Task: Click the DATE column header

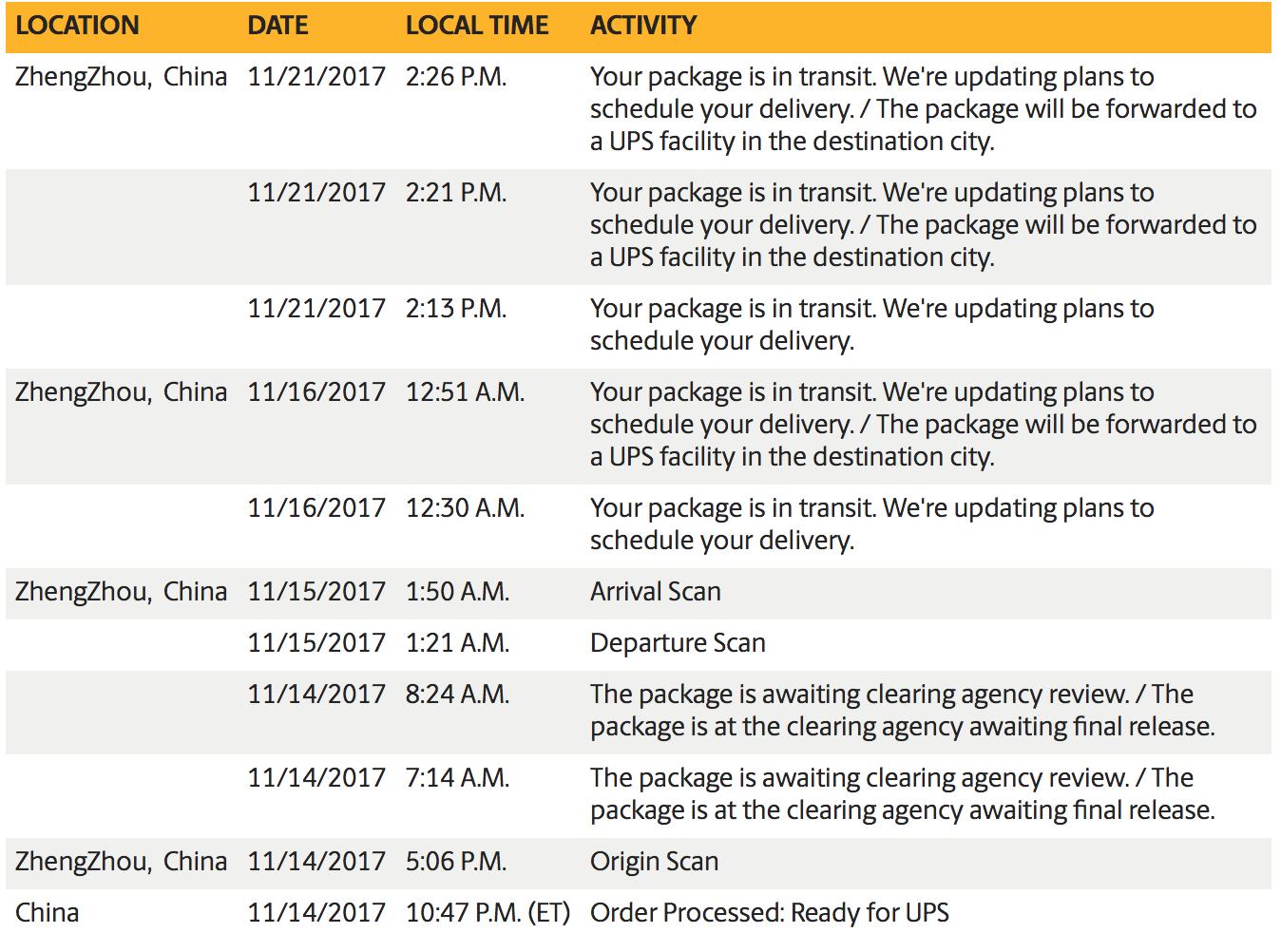Action: point(277,26)
